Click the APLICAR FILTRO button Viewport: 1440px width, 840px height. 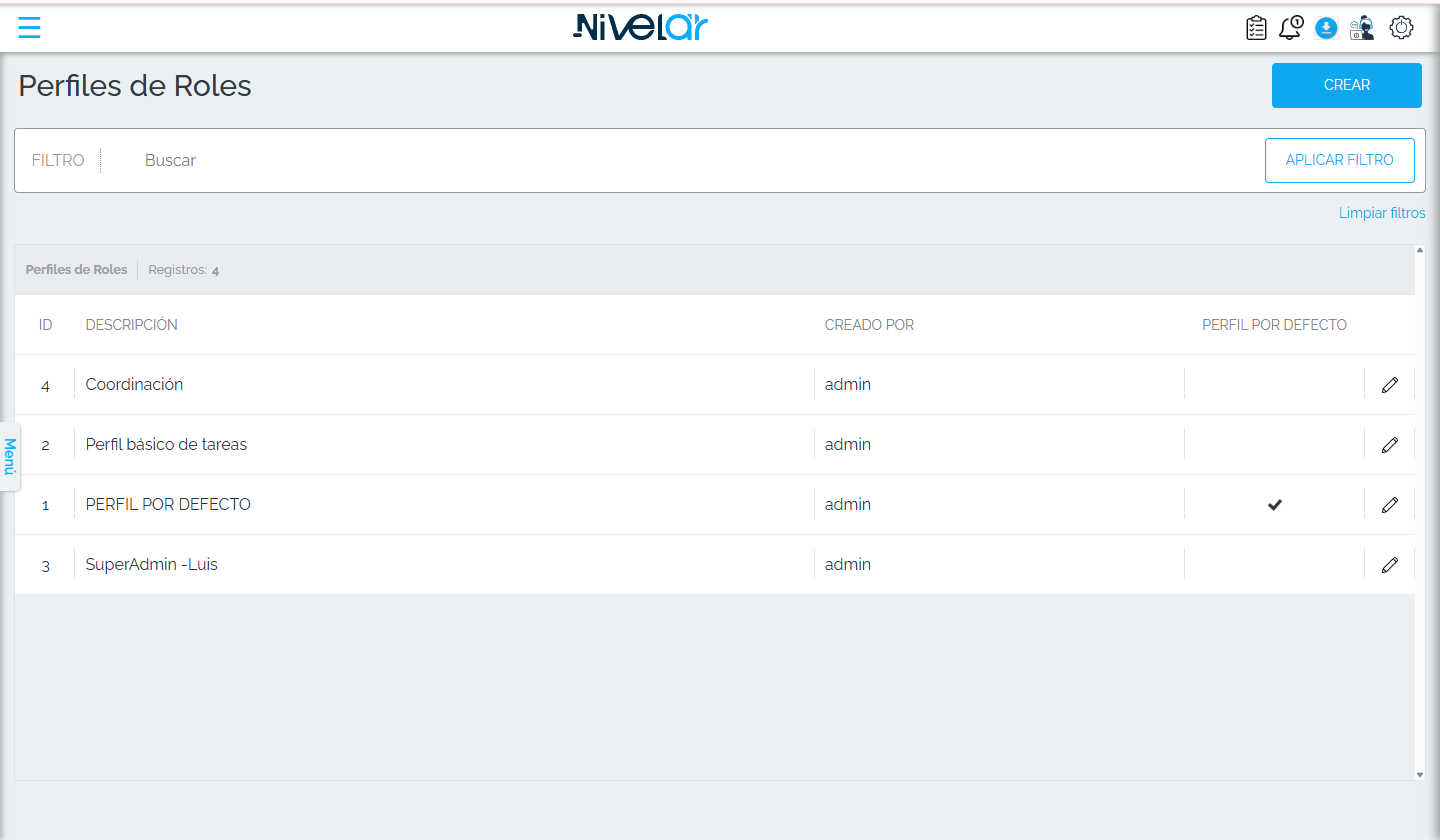click(x=1340, y=160)
